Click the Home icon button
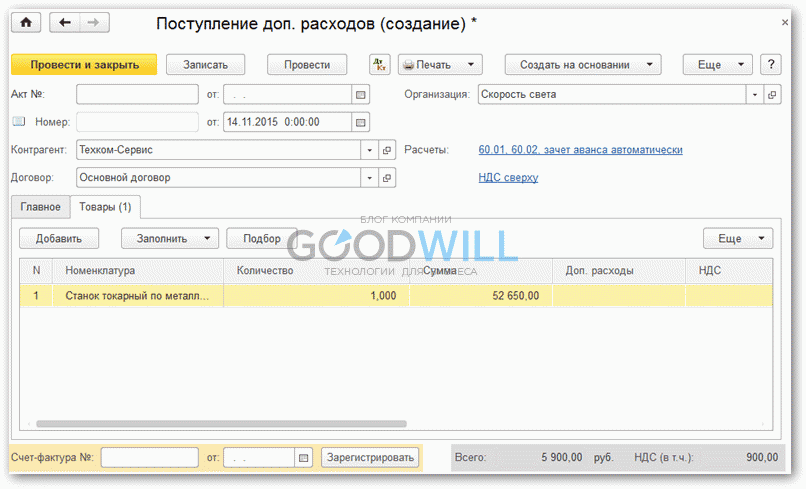The image size is (806, 489). pos(26,22)
